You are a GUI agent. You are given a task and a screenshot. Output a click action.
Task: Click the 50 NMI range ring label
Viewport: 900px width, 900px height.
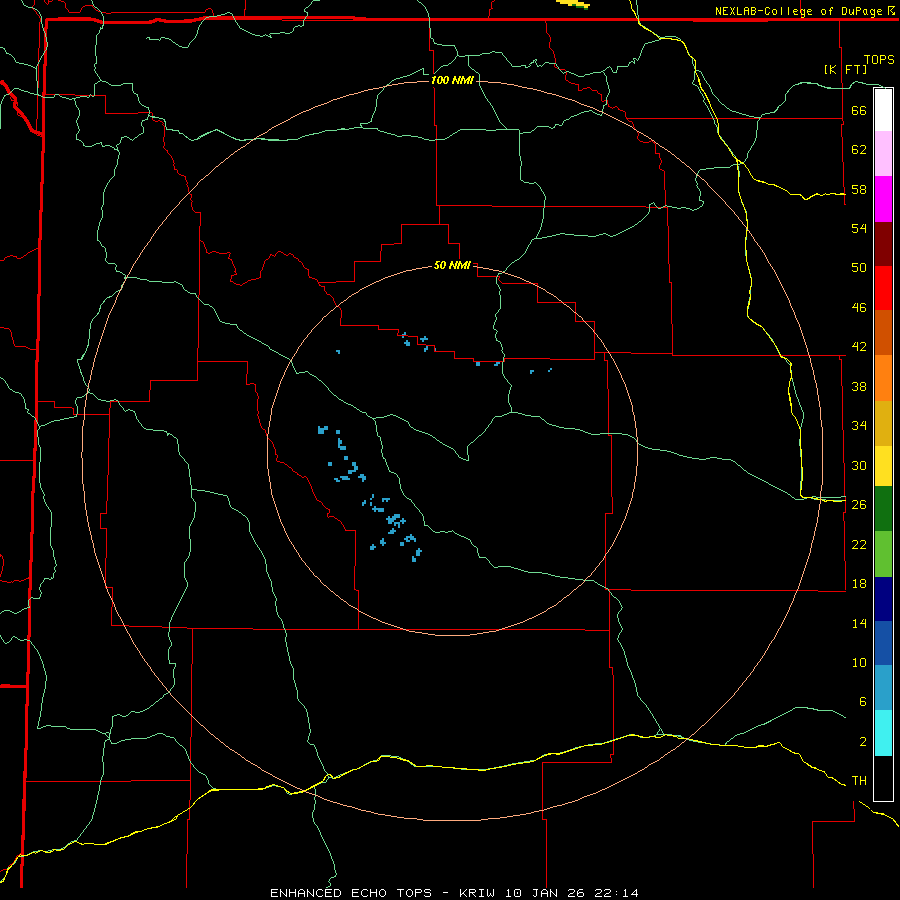(x=452, y=265)
